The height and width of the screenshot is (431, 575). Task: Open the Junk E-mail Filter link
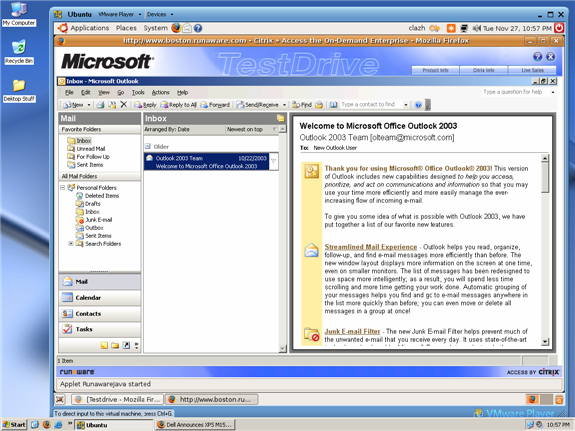click(x=352, y=331)
